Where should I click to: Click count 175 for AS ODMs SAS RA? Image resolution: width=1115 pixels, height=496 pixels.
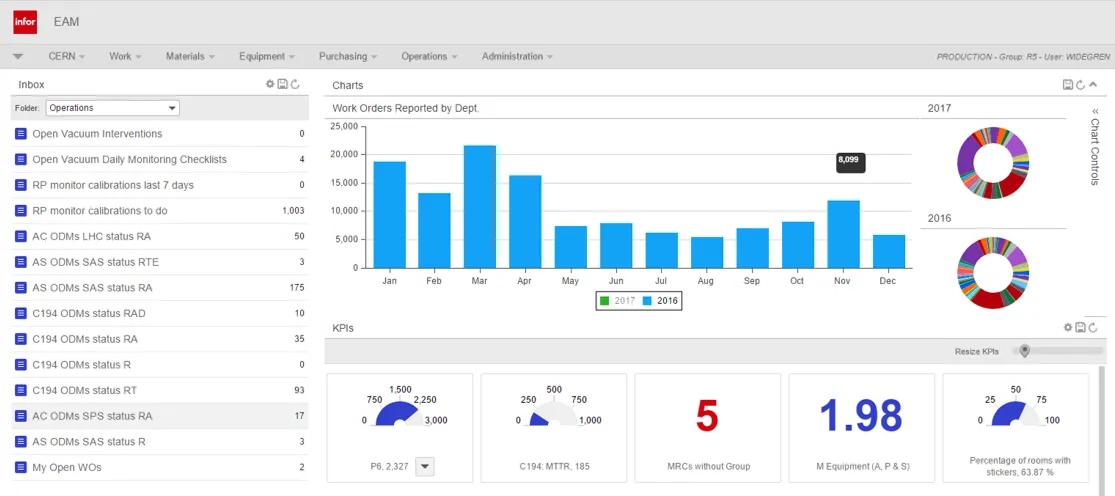[x=297, y=288]
